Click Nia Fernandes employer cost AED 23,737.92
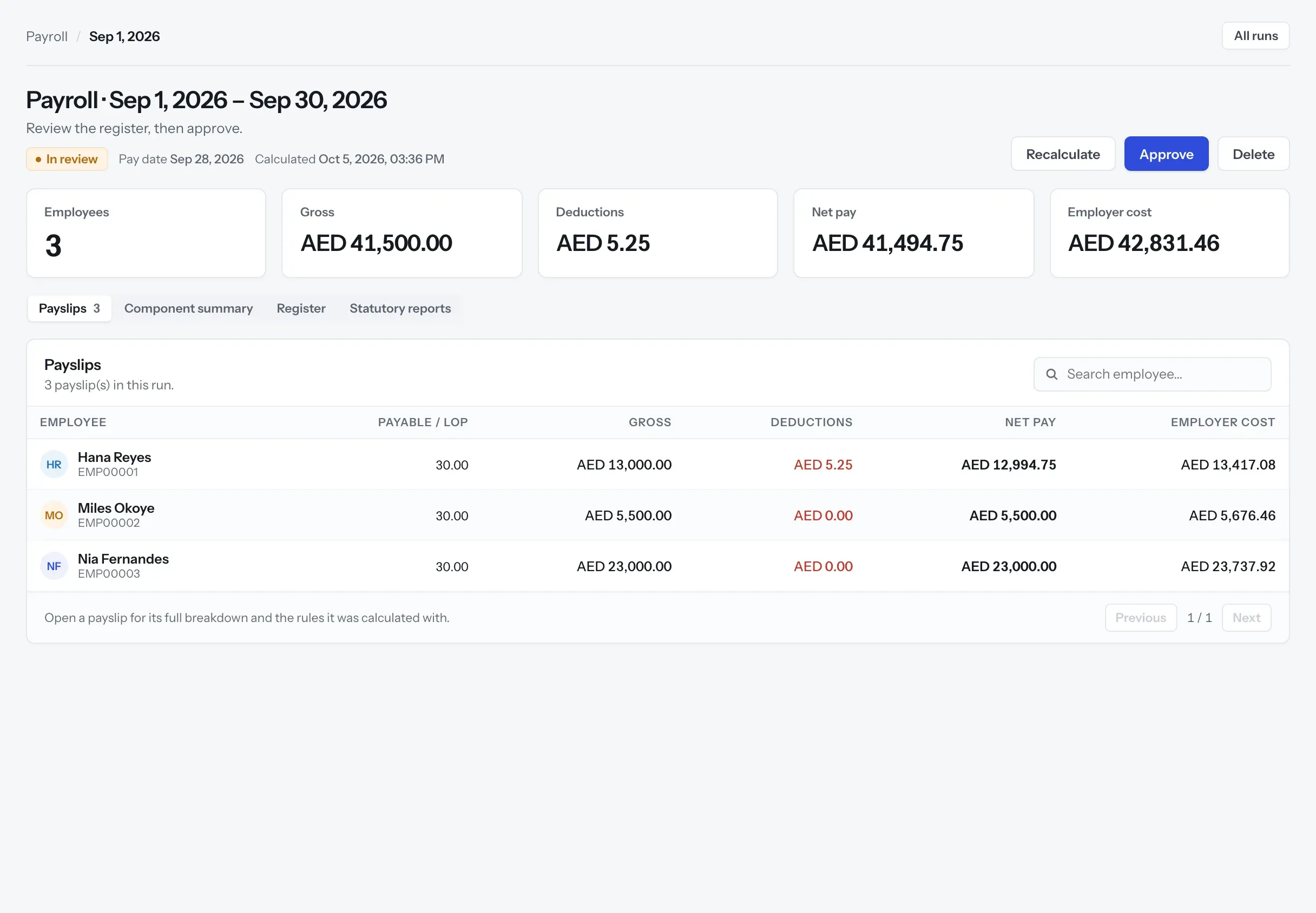Image resolution: width=1316 pixels, height=913 pixels. [1228, 566]
